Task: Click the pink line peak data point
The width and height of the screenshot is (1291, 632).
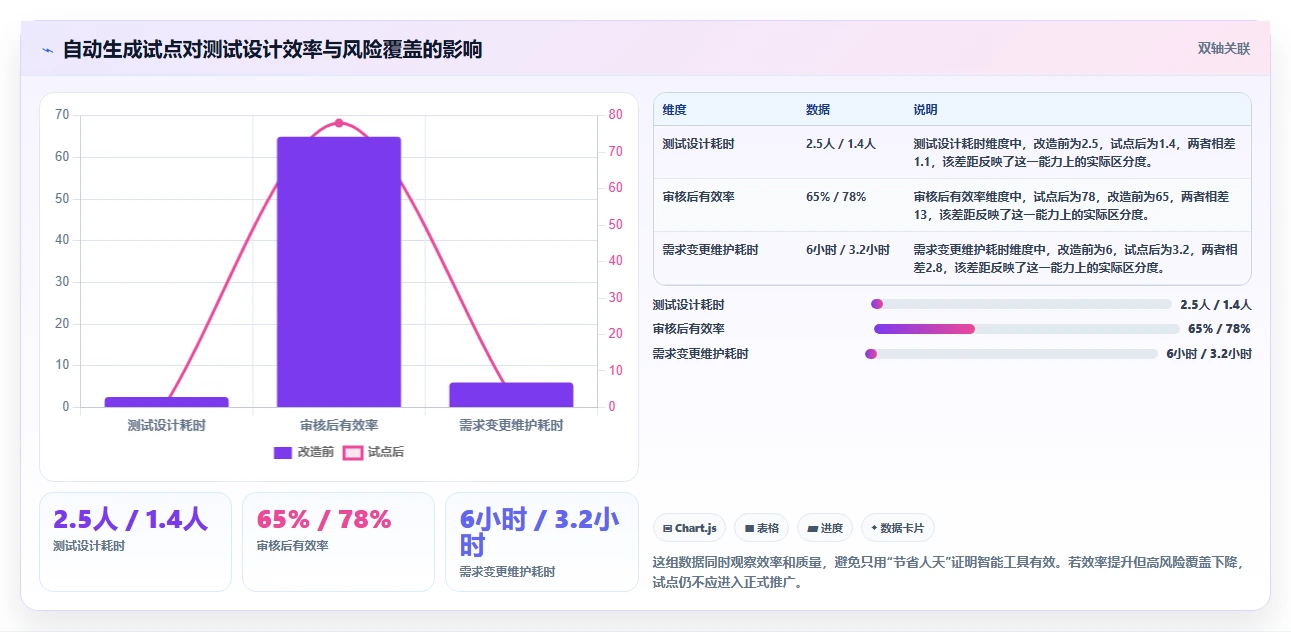Action: click(338, 123)
